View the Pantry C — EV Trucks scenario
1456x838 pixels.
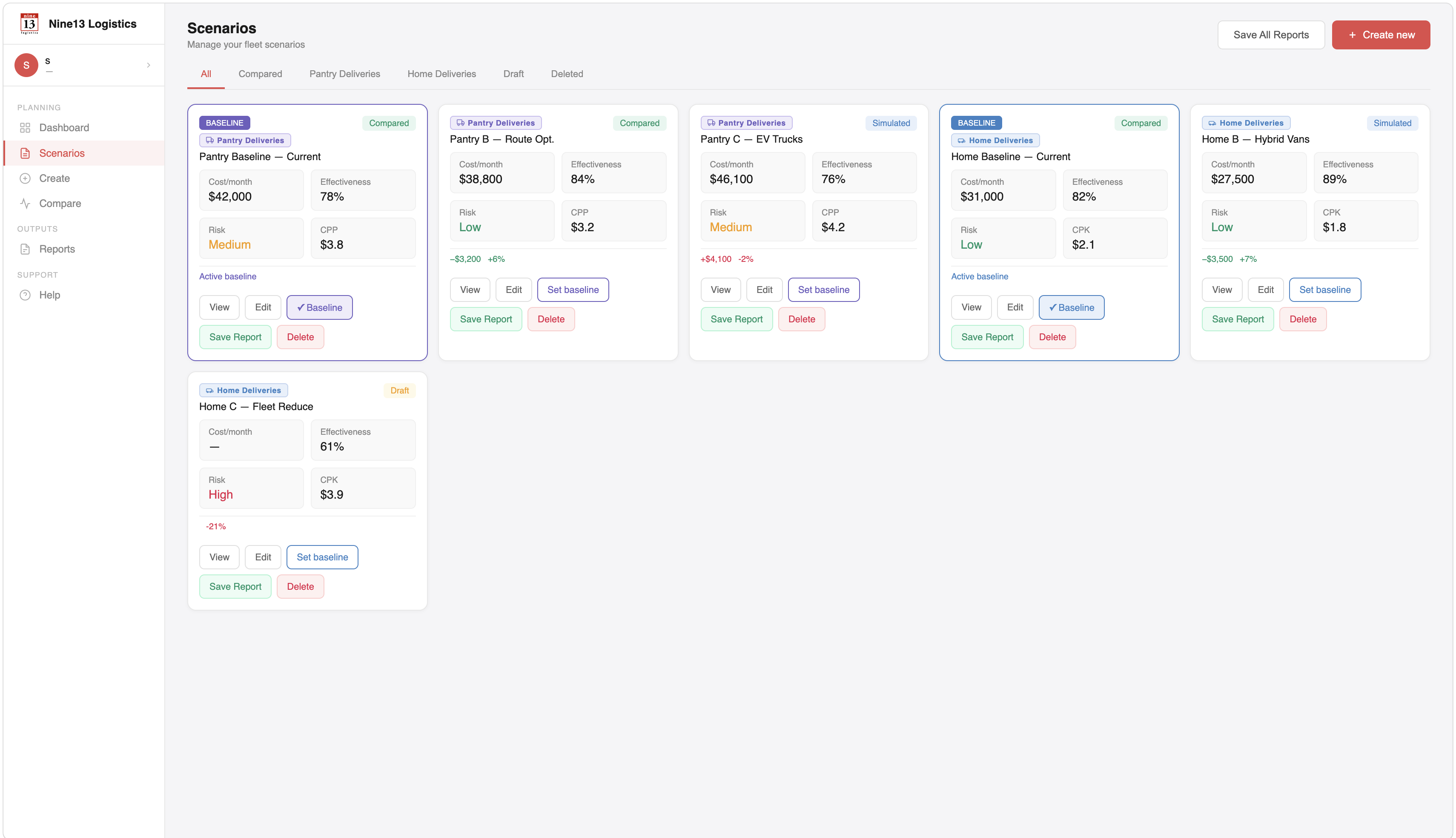720,290
